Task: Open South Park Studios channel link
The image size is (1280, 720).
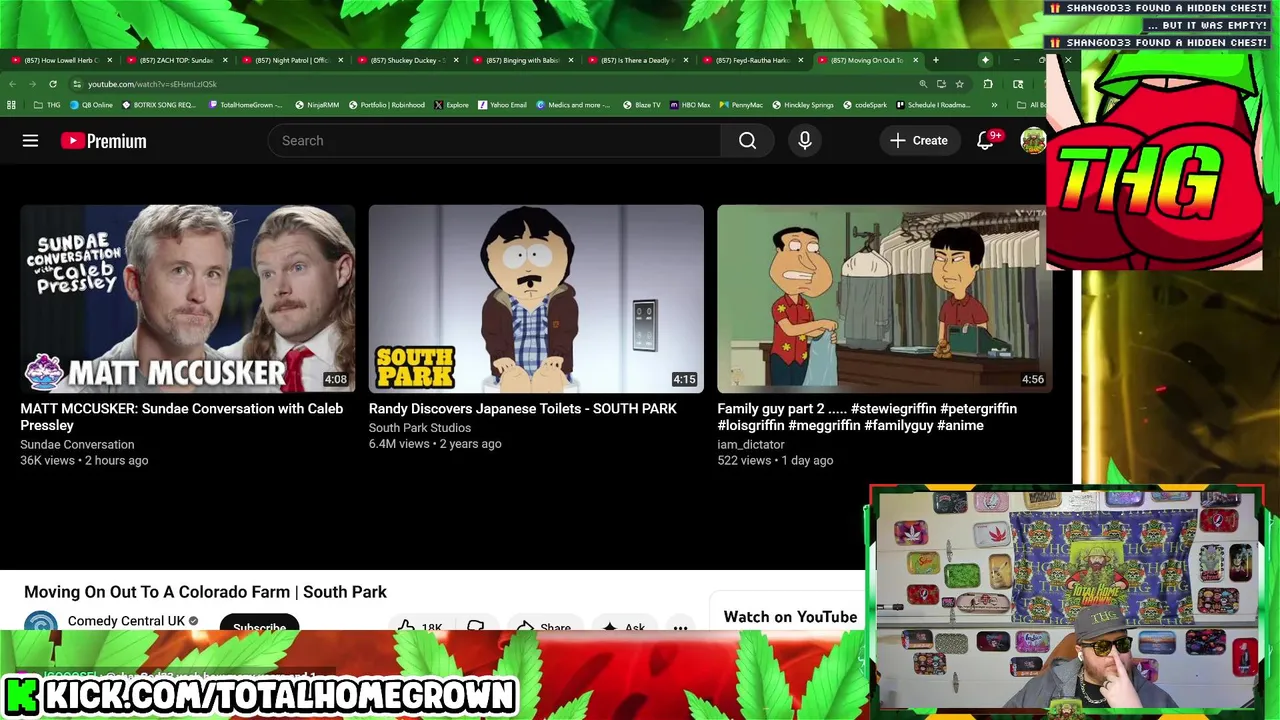Action: pos(420,427)
